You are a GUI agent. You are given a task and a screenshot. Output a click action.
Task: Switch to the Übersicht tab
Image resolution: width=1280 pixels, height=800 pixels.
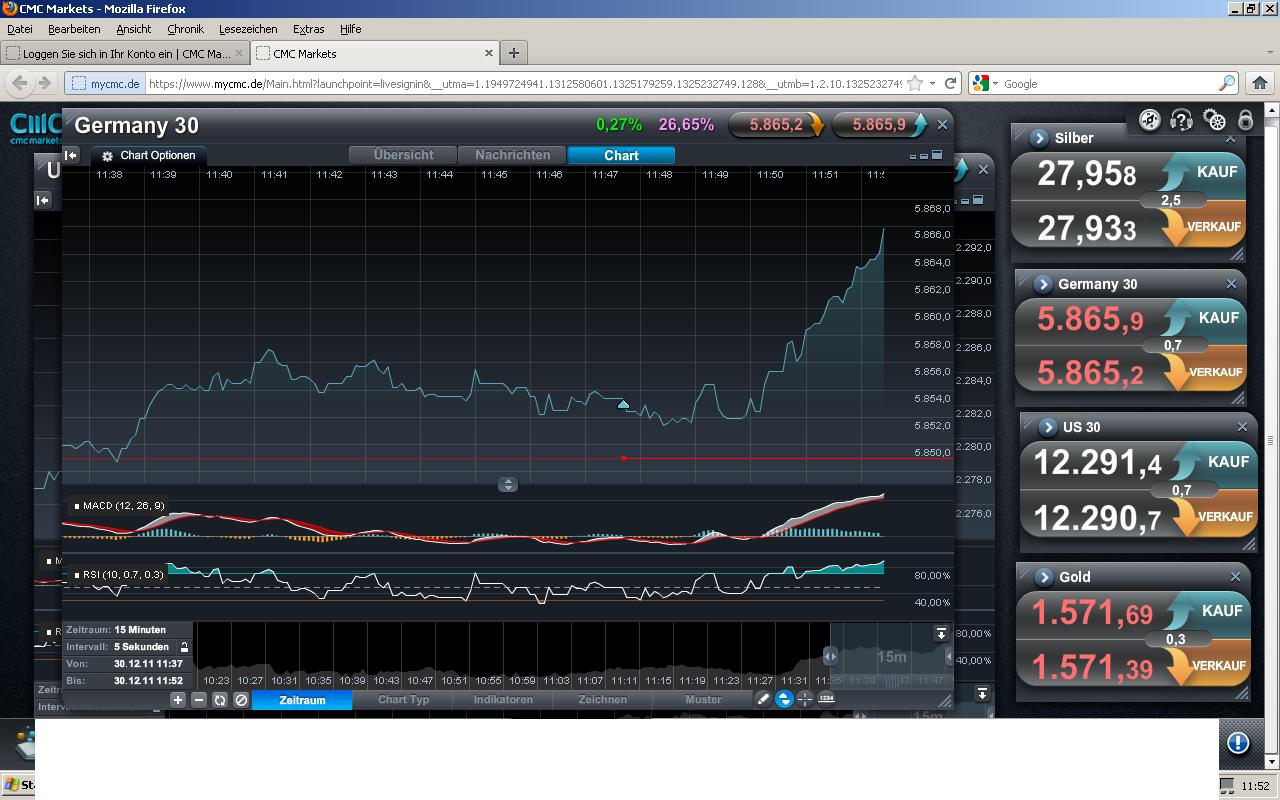pos(403,155)
